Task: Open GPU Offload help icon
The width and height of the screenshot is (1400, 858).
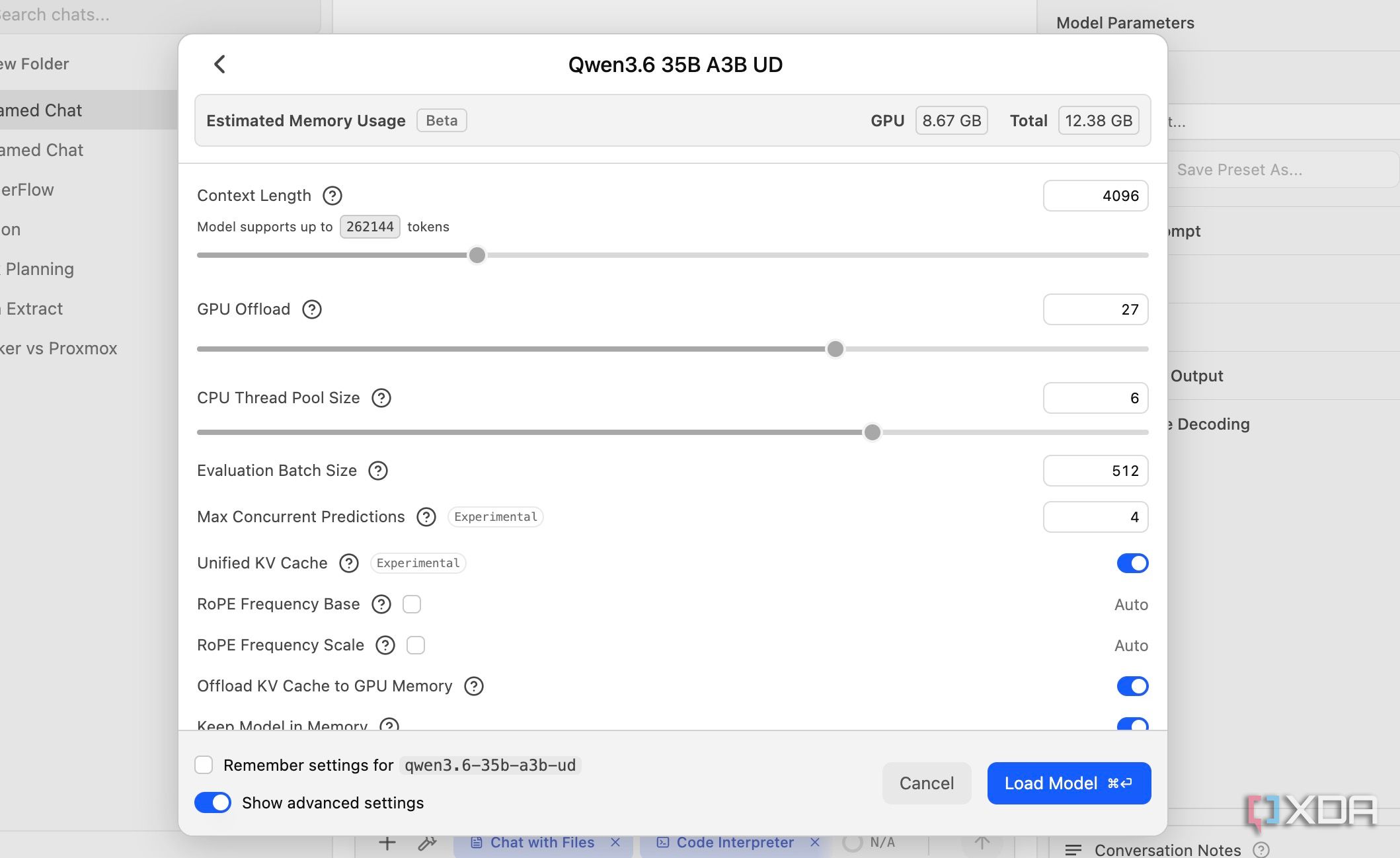Action: (x=312, y=309)
